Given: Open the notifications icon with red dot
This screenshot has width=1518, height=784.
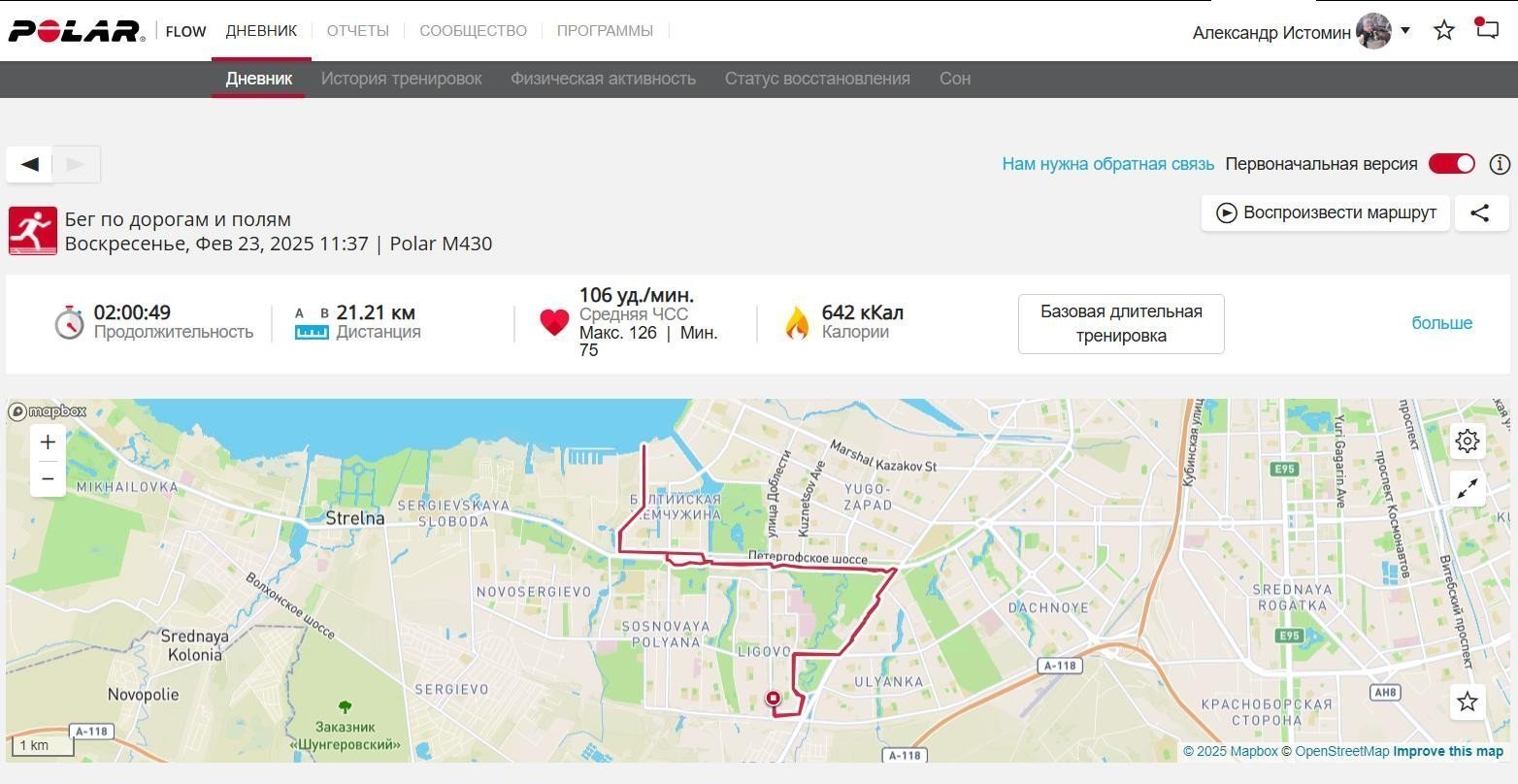Looking at the screenshot, I should click(x=1487, y=28).
